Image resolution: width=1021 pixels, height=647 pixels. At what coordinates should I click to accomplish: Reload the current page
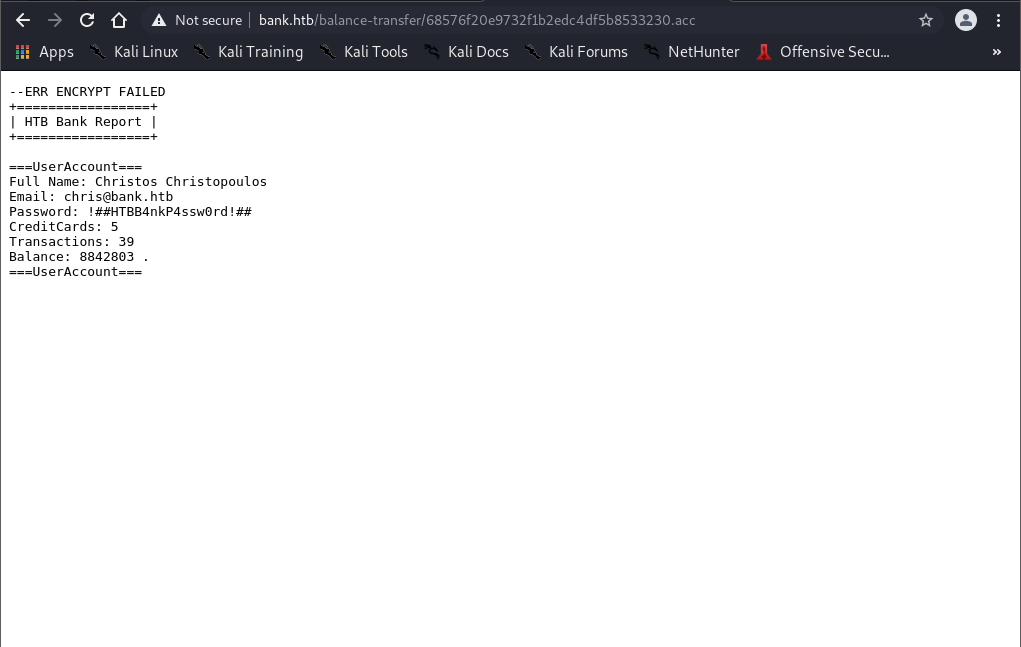pyautogui.click(x=87, y=20)
